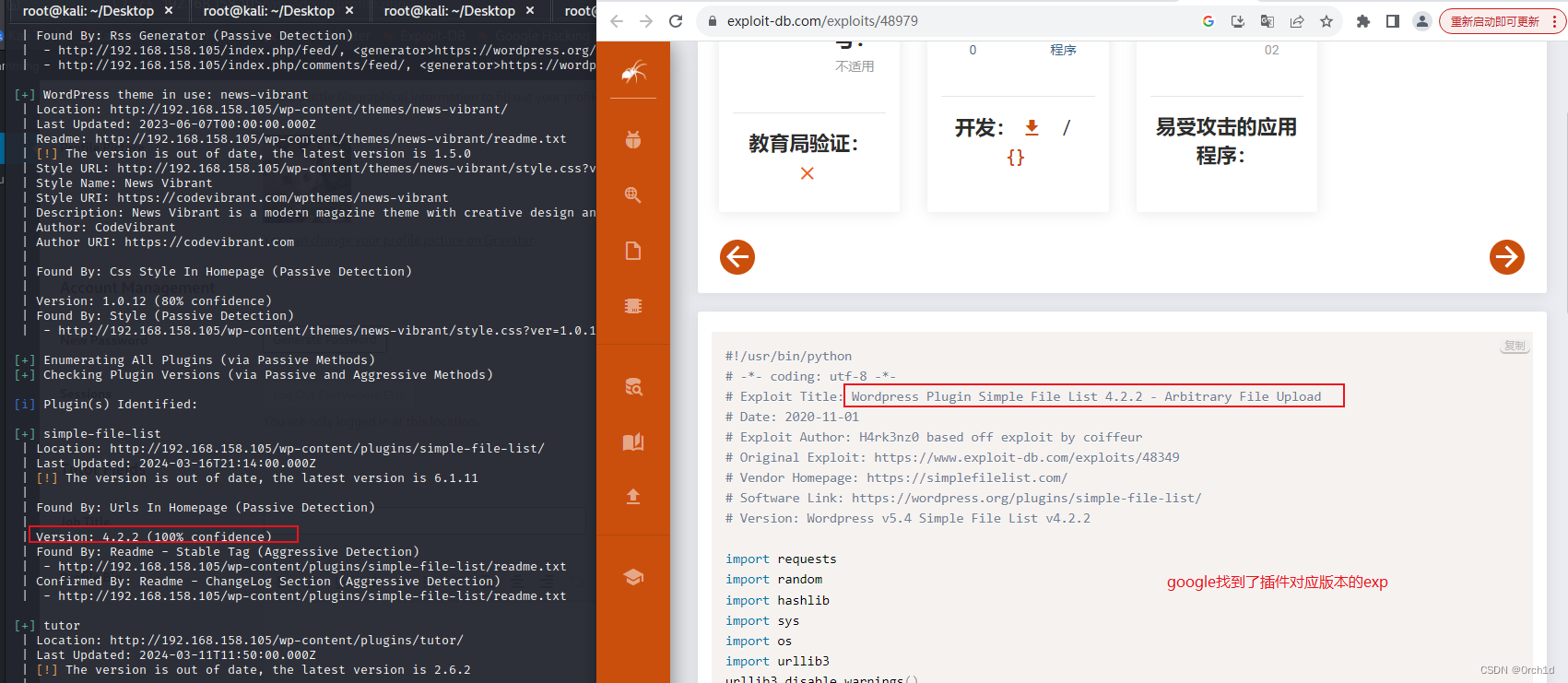Click 'Style Name: News Vibrant' terminal line
Screen dimensions: 1568x683
[x=124, y=183]
